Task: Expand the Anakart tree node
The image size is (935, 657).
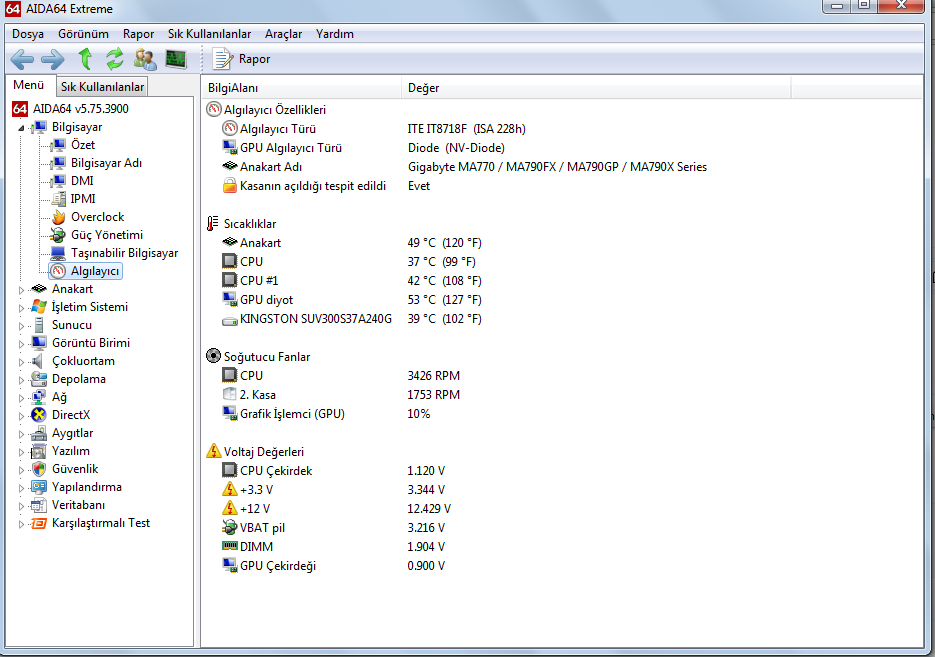Action: click(21, 290)
